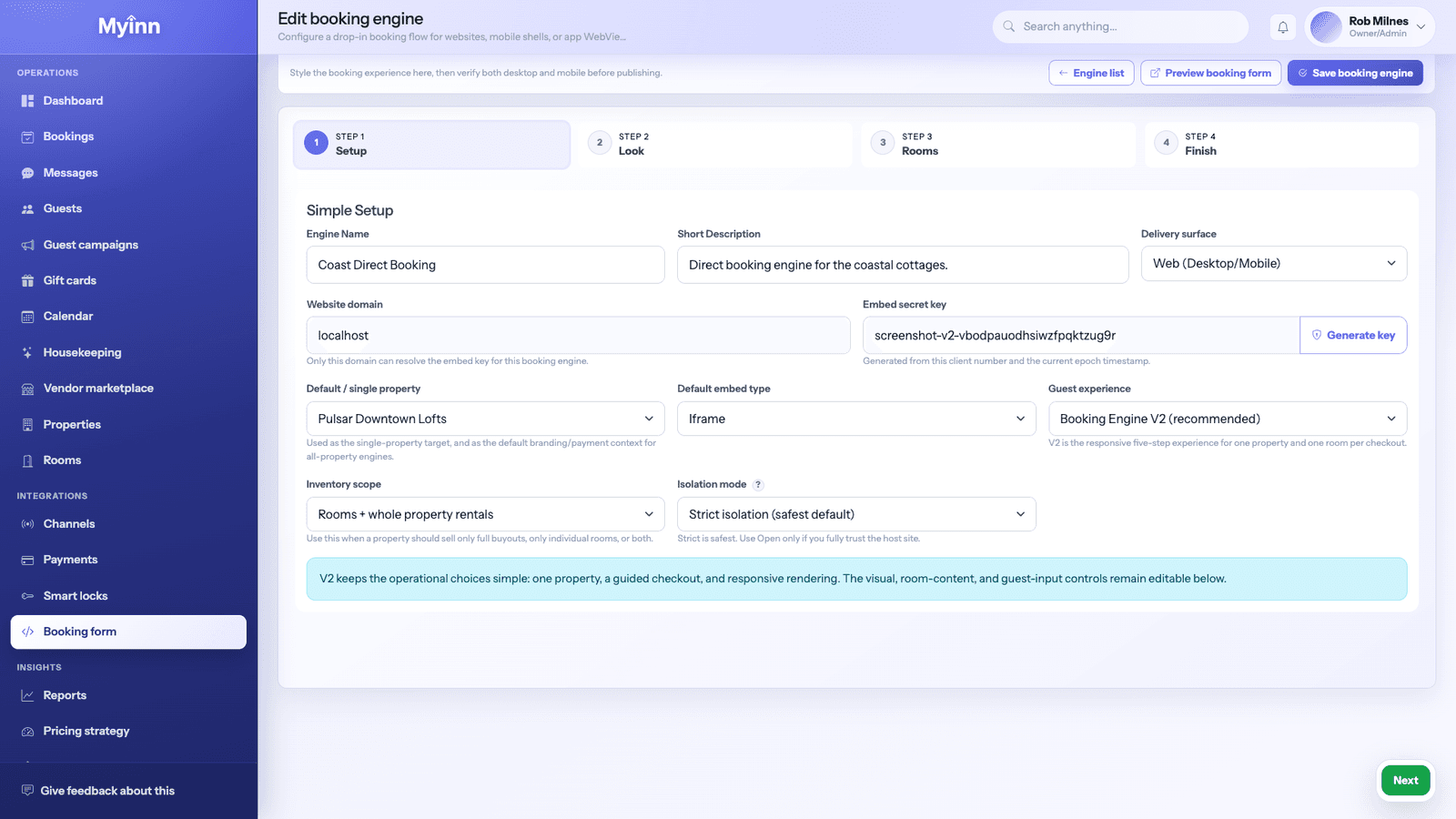Screen dimensions: 1456x819
Task: Click the Channels broadcast icon
Action: tap(27, 524)
